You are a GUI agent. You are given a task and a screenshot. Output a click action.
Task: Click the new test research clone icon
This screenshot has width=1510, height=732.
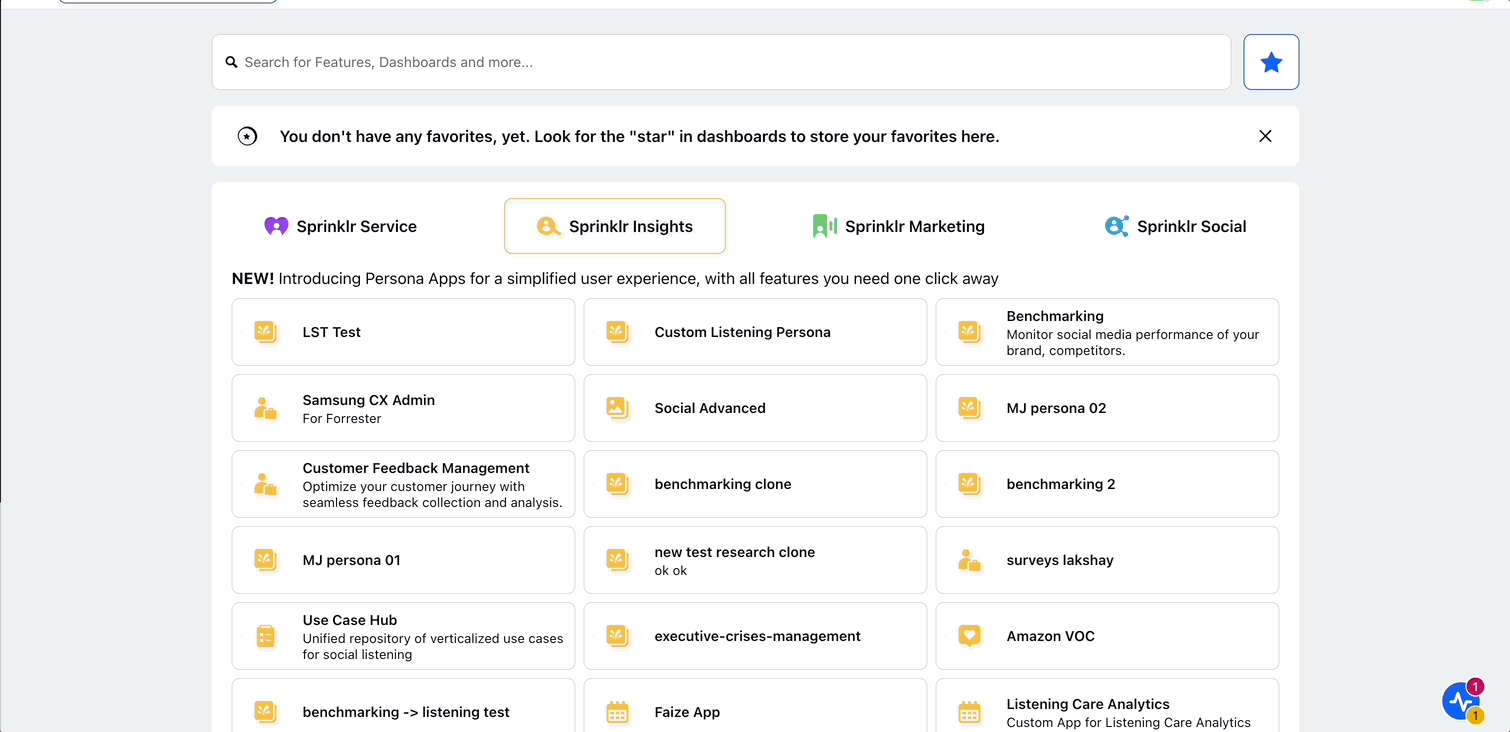click(x=617, y=560)
